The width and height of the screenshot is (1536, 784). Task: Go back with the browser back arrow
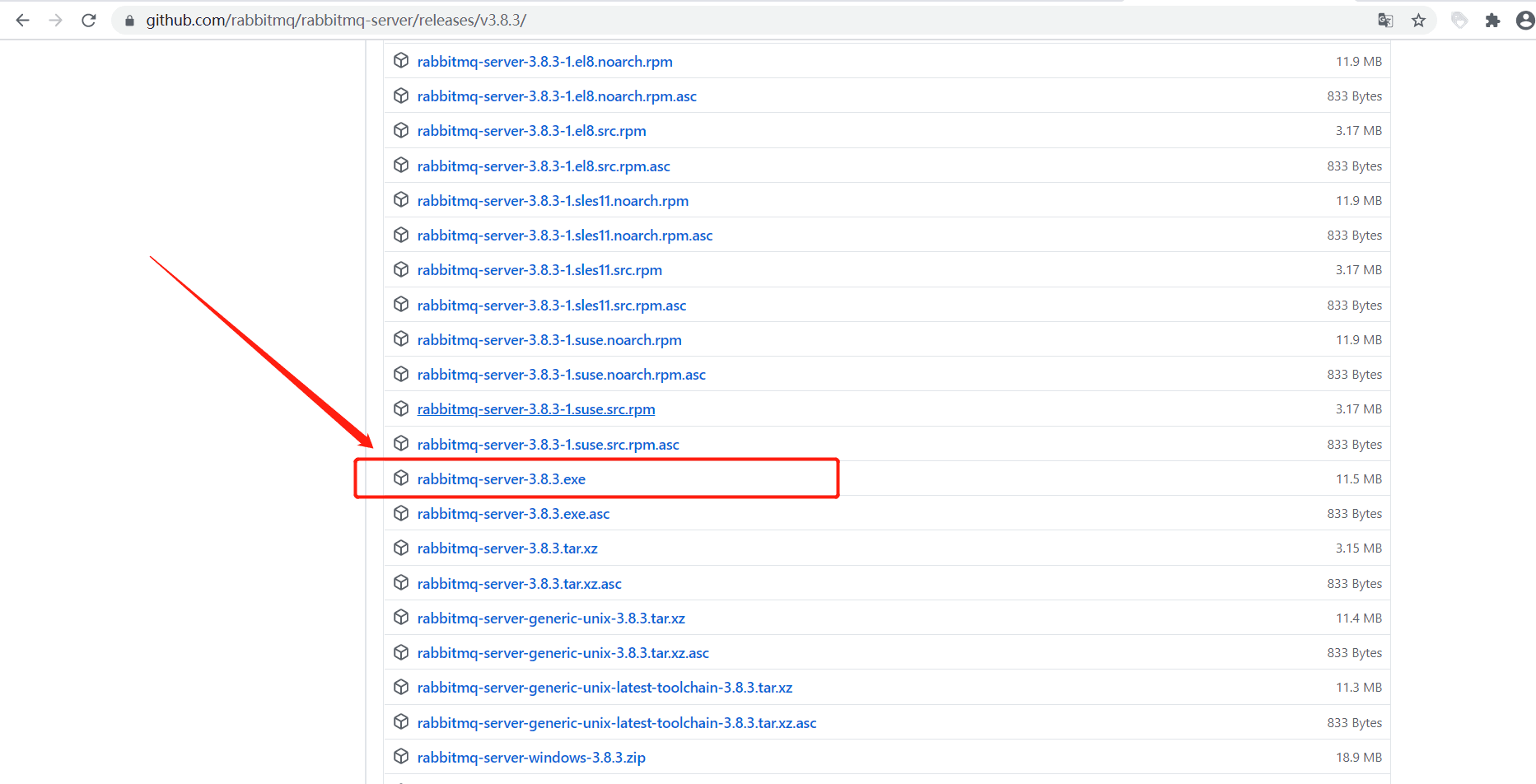point(22,21)
